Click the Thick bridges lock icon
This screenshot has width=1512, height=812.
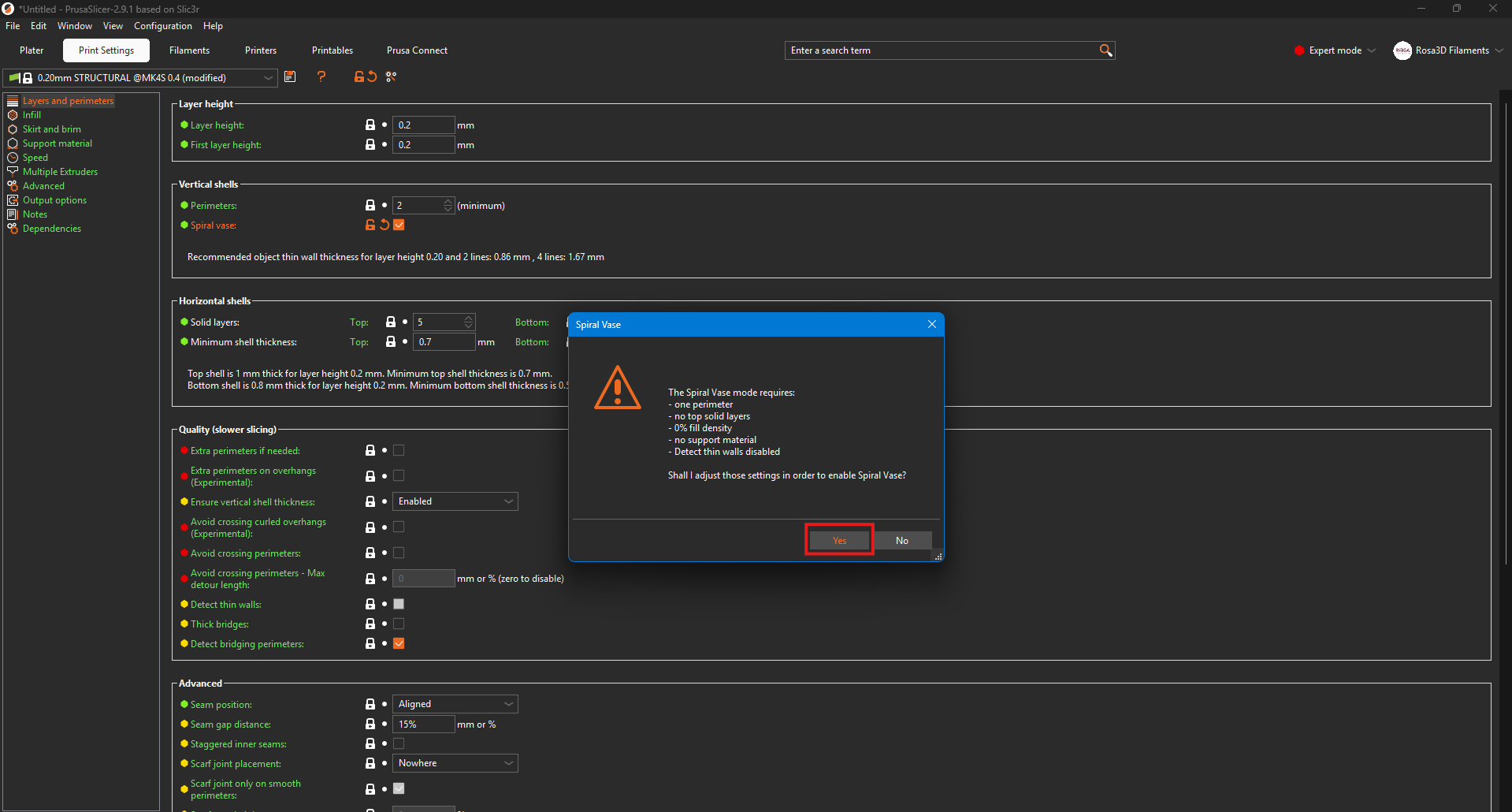pyautogui.click(x=370, y=624)
